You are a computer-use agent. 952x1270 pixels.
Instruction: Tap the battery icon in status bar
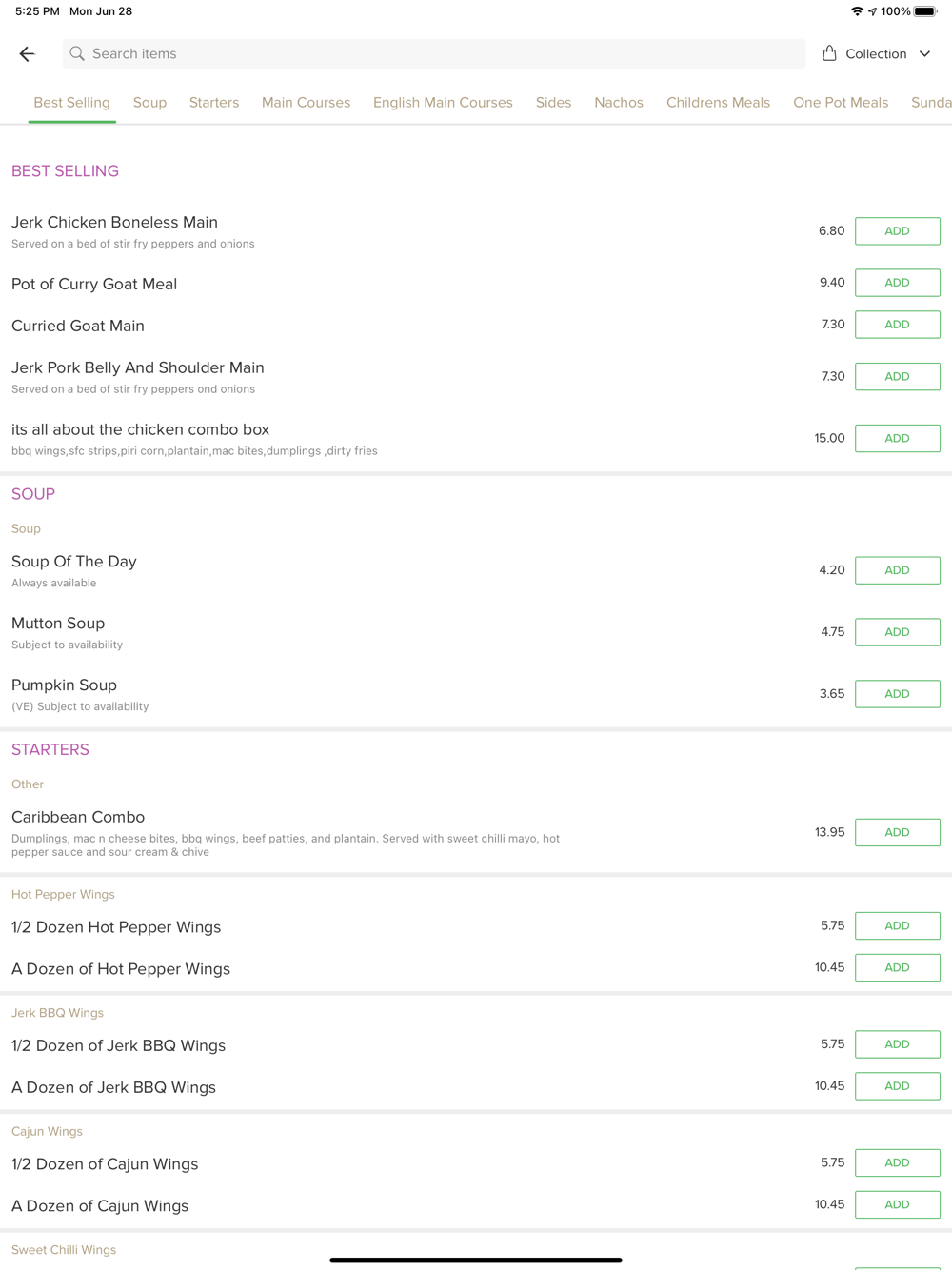925,11
